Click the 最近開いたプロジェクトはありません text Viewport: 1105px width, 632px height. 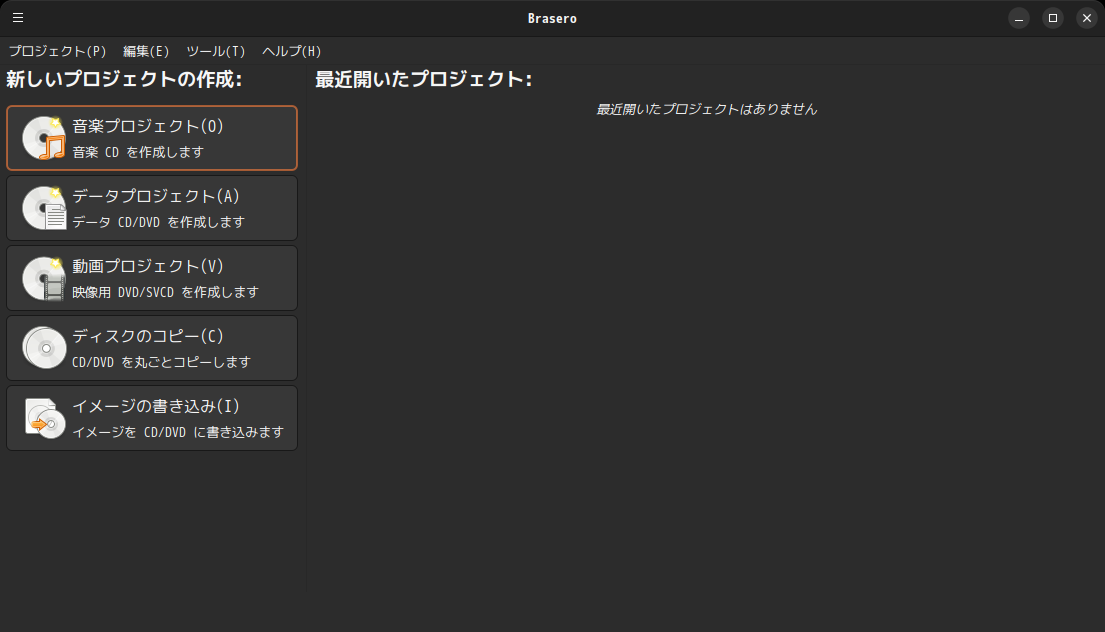point(706,109)
